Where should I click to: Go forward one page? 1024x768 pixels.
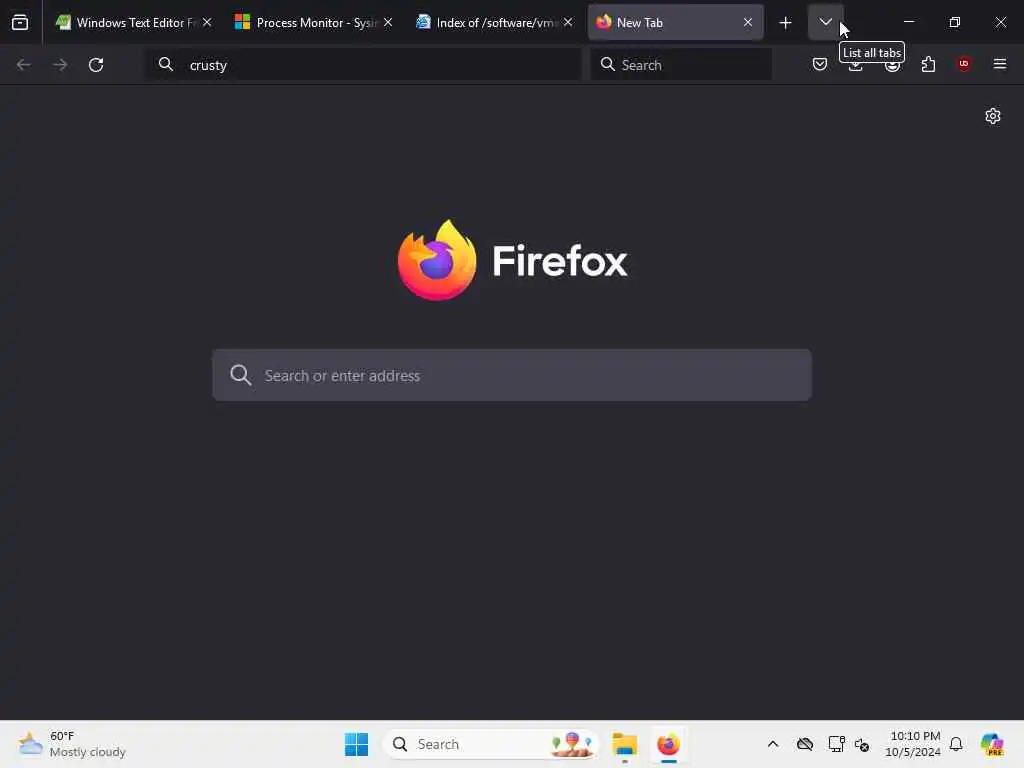click(x=60, y=65)
